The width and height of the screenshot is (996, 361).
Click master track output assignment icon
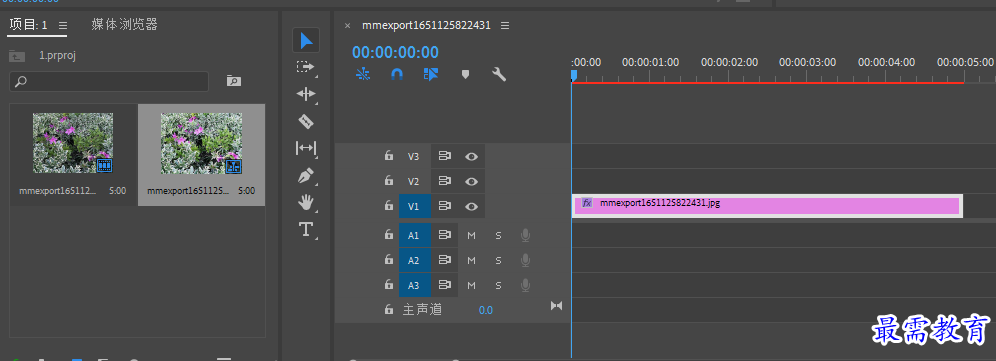(556, 306)
